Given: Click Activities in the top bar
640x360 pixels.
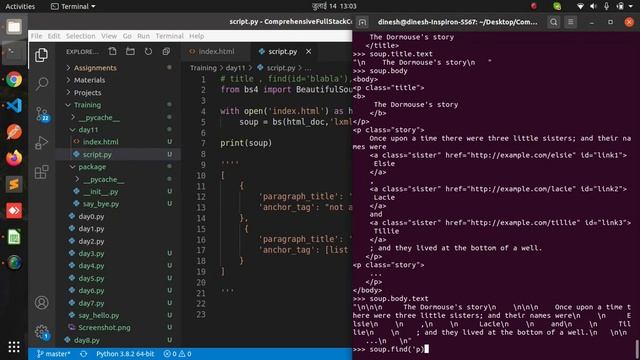Looking at the screenshot, I should (x=20, y=6).
